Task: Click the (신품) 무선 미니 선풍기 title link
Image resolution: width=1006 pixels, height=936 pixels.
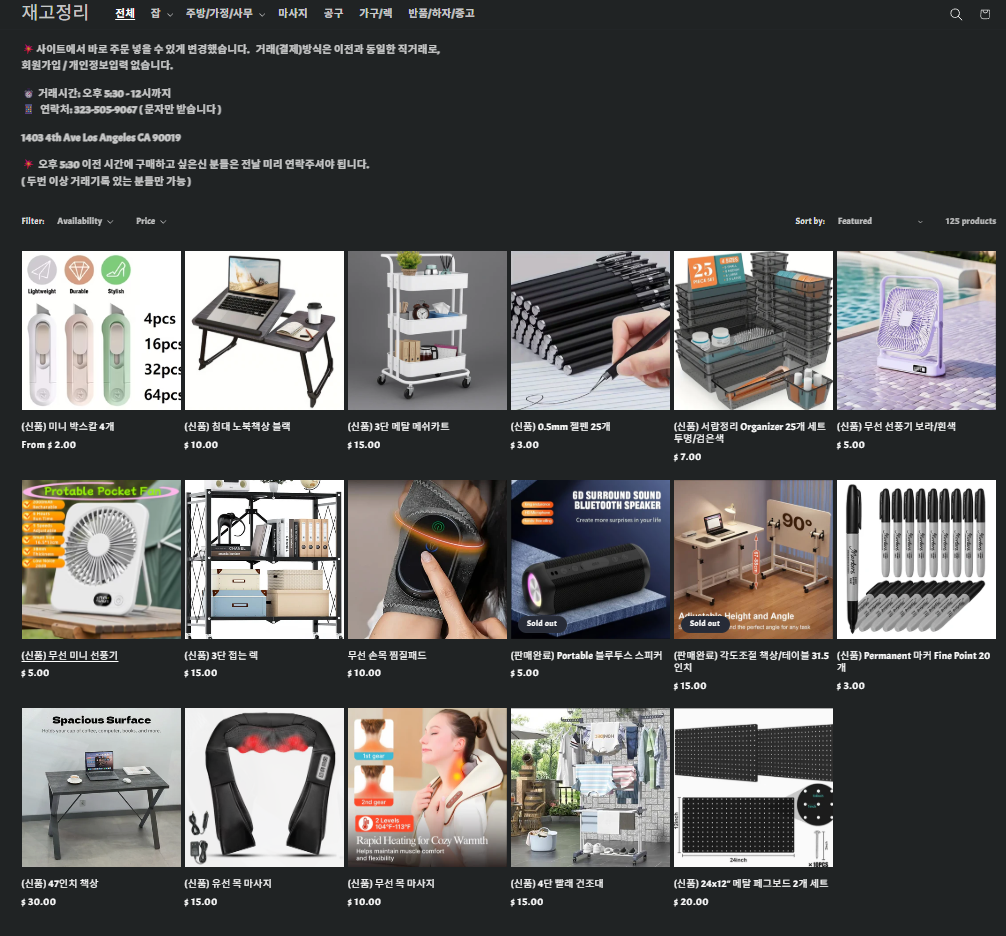Action: [69, 656]
